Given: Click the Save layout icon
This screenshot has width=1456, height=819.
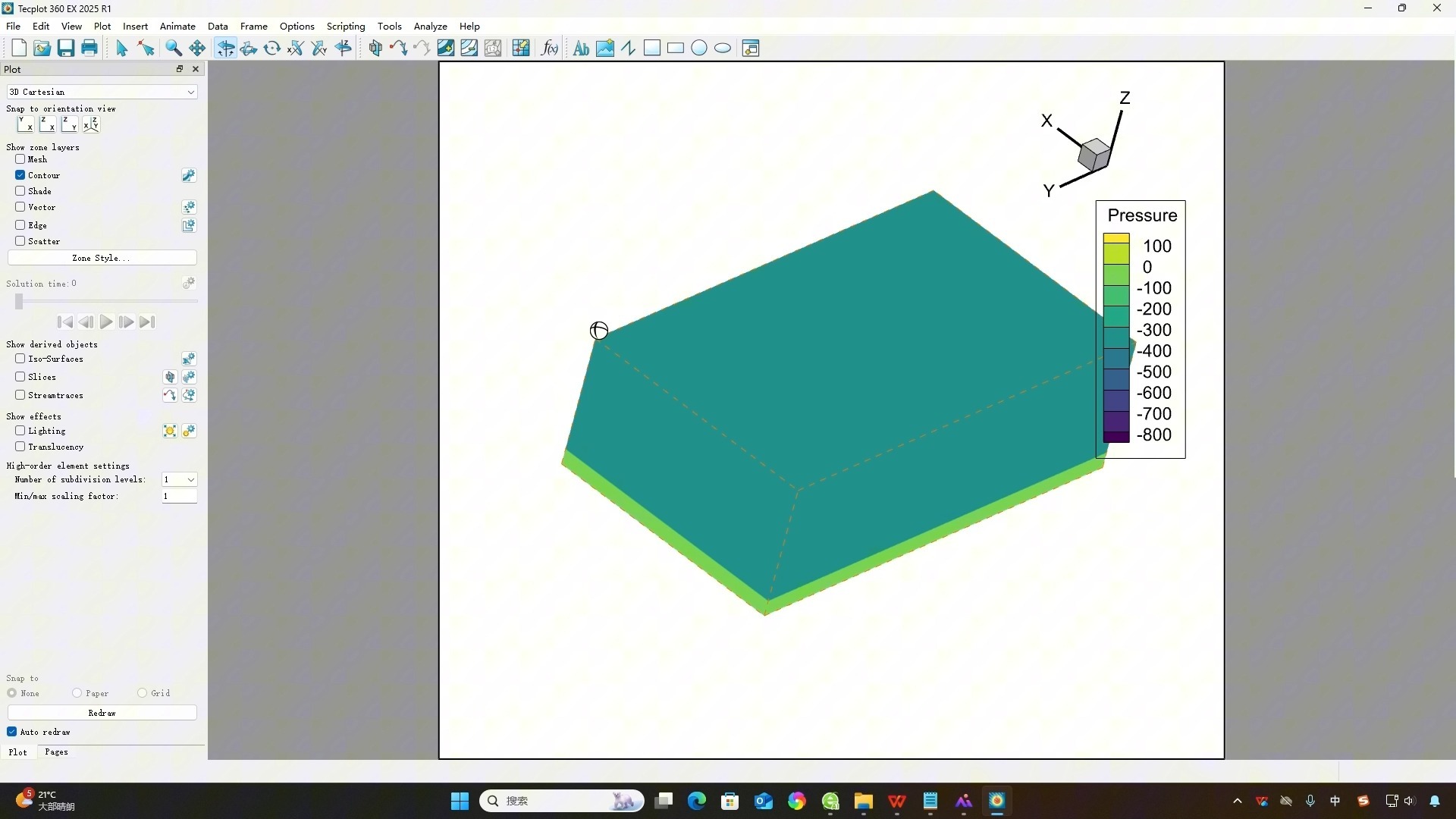Looking at the screenshot, I should tap(66, 49).
